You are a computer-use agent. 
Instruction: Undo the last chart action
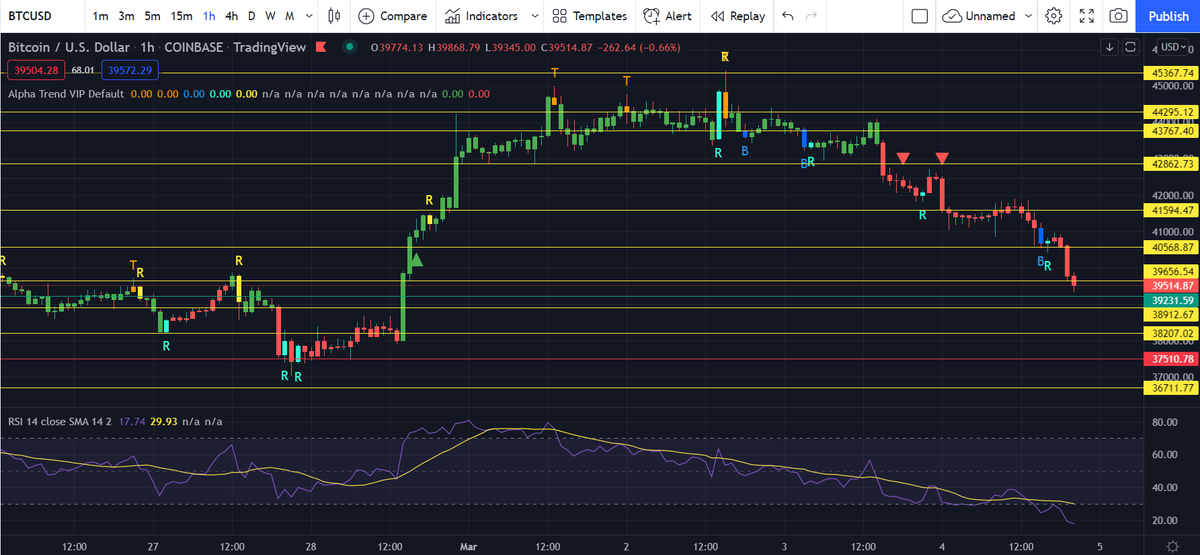tap(788, 16)
